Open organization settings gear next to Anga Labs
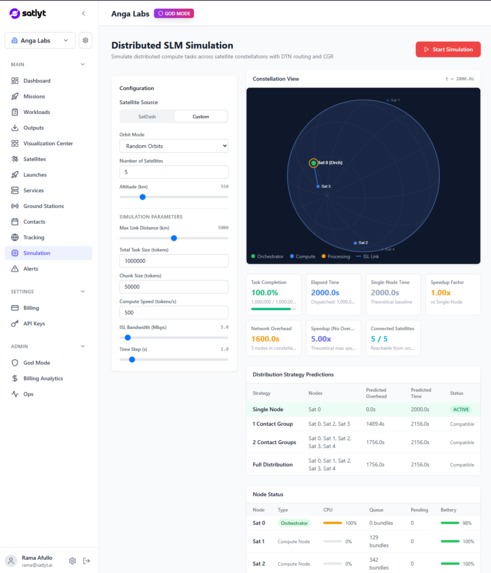This screenshot has width=491, height=573. (x=85, y=40)
